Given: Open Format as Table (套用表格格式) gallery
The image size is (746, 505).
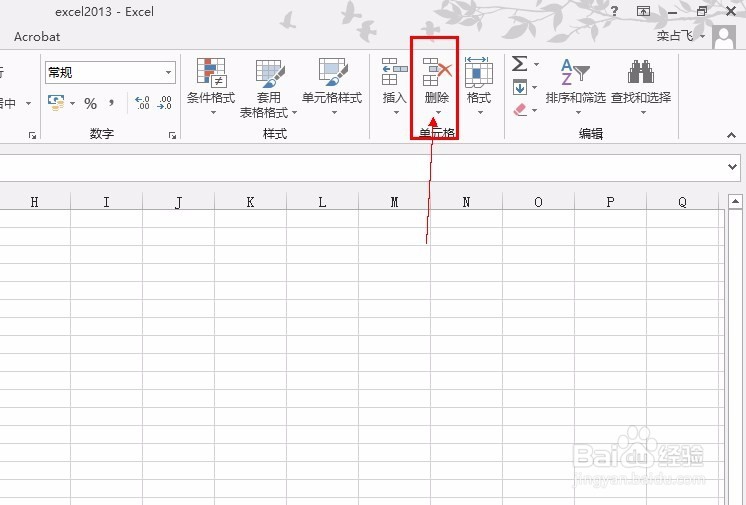Looking at the screenshot, I should click(x=269, y=88).
